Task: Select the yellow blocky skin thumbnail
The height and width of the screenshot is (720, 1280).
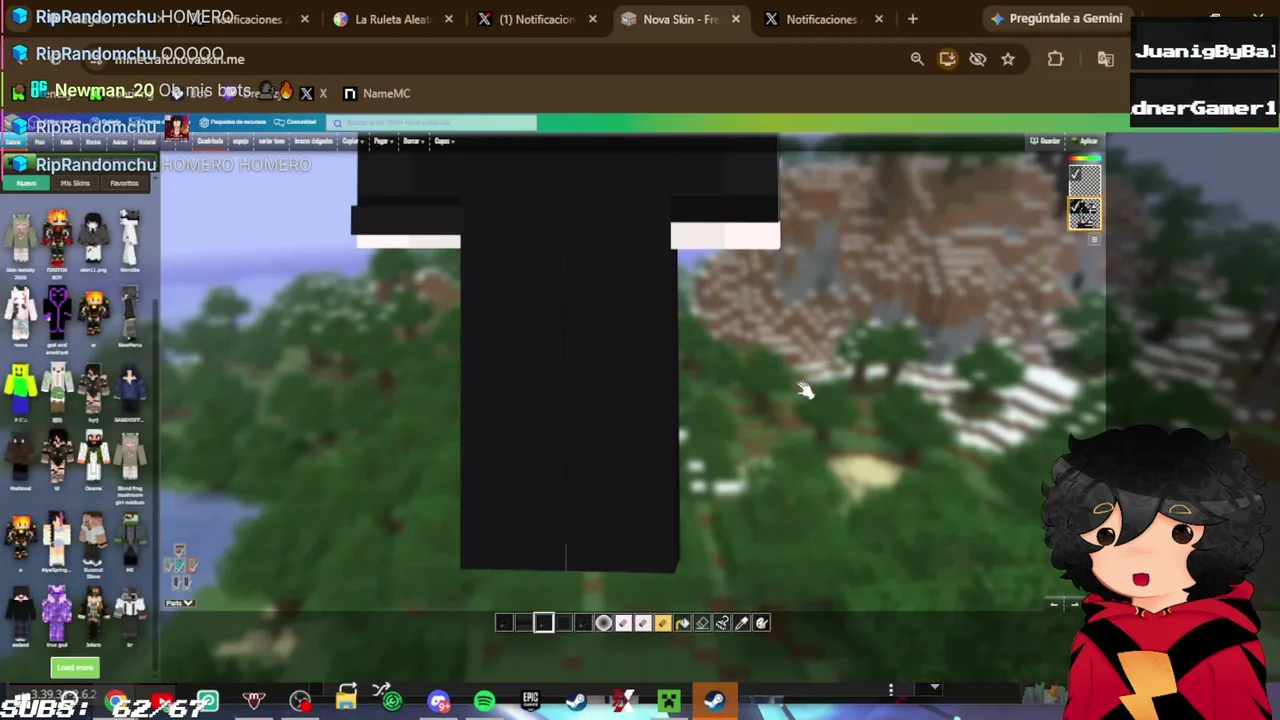Action: (20, 390)
